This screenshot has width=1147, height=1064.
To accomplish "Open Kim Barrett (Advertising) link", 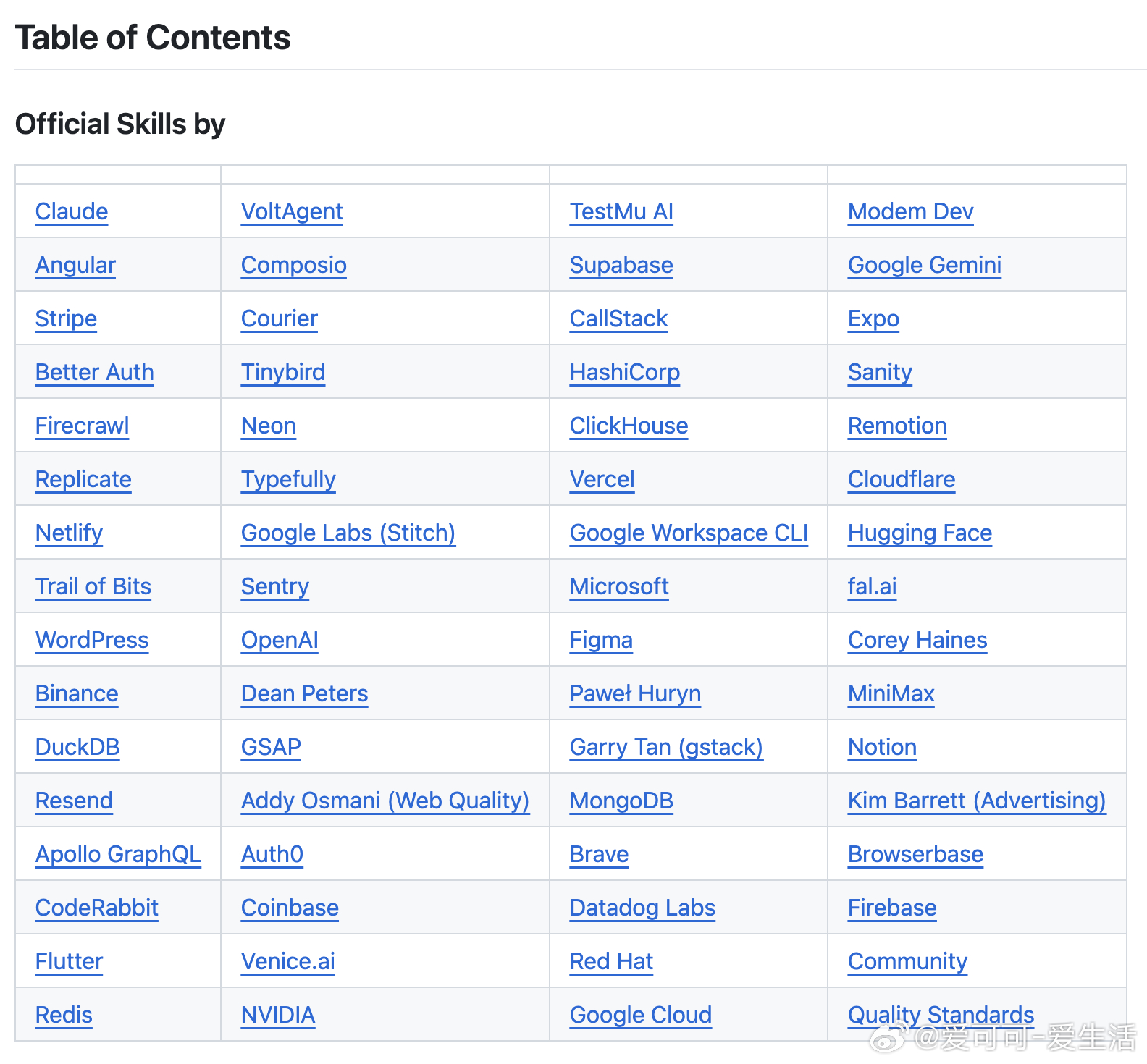I will 977,801.
